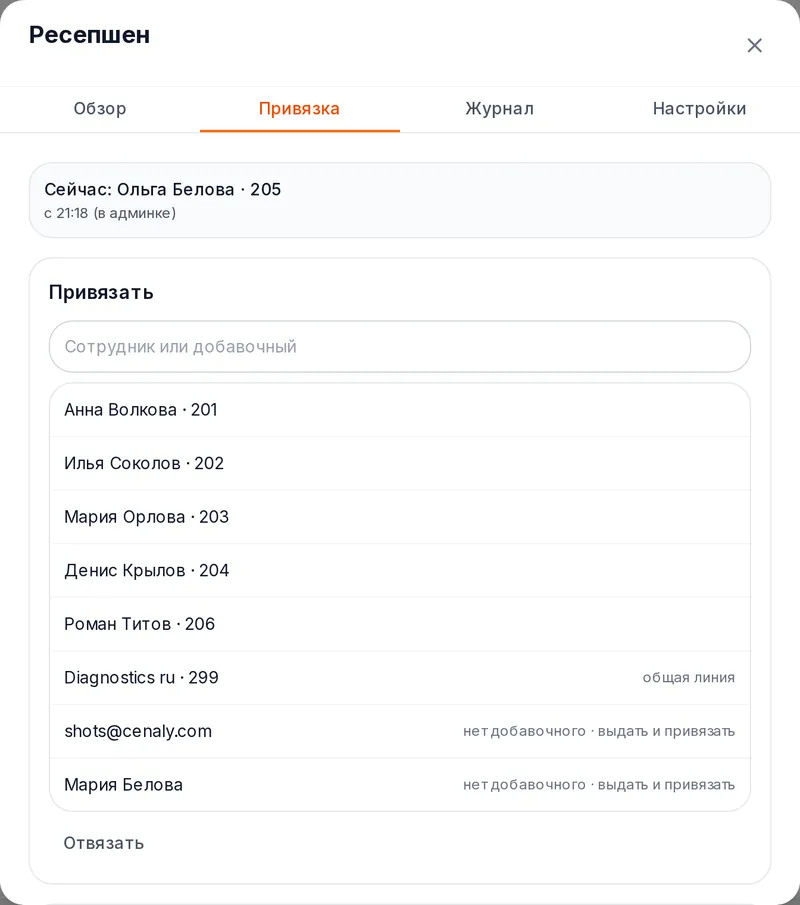Image resolution: width=800 pixels, height=905 pixels.
Task: Open the Настройки tab
Action: (x=700, y=109)
